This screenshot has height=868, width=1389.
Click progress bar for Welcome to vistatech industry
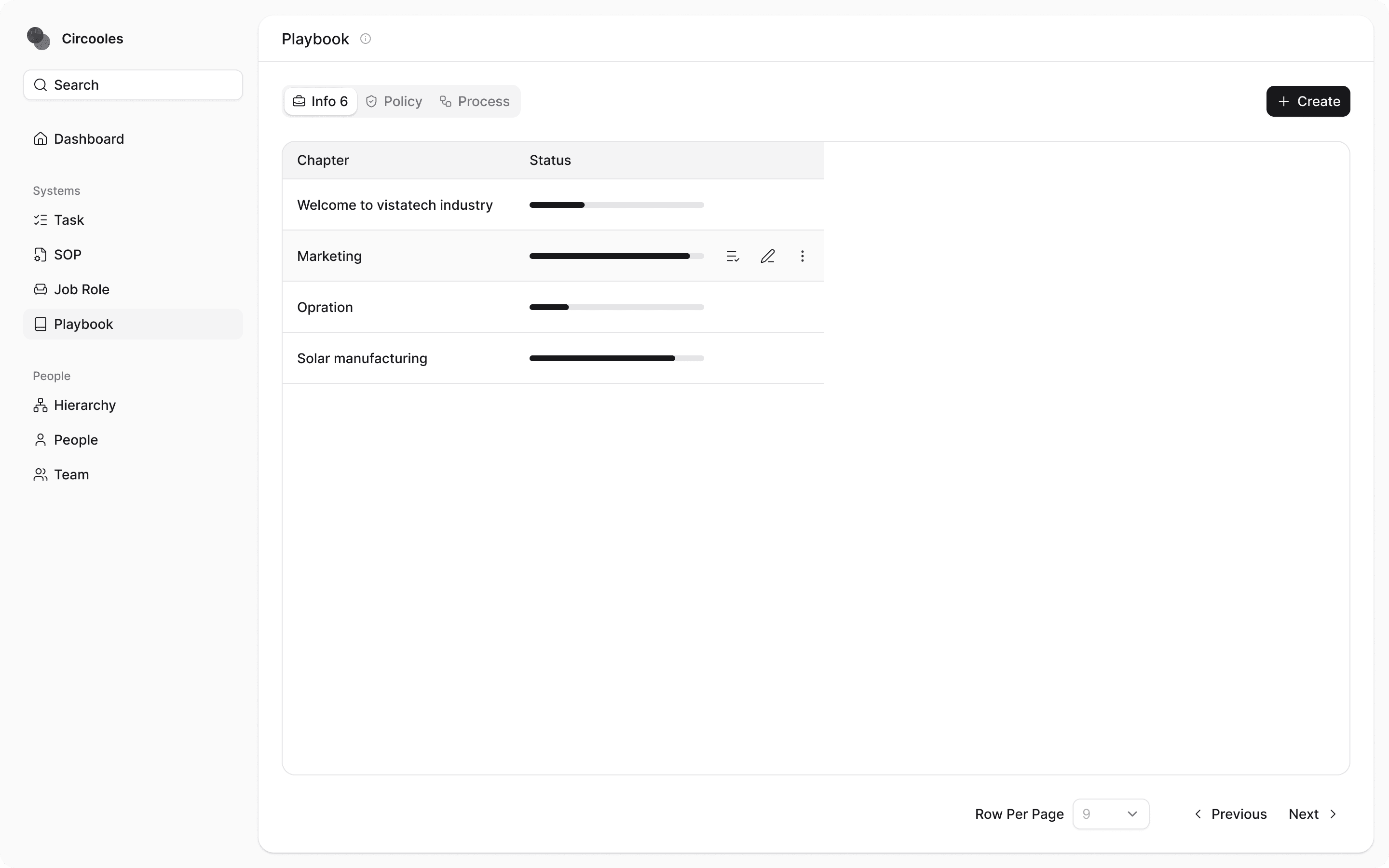pos(616,205)
